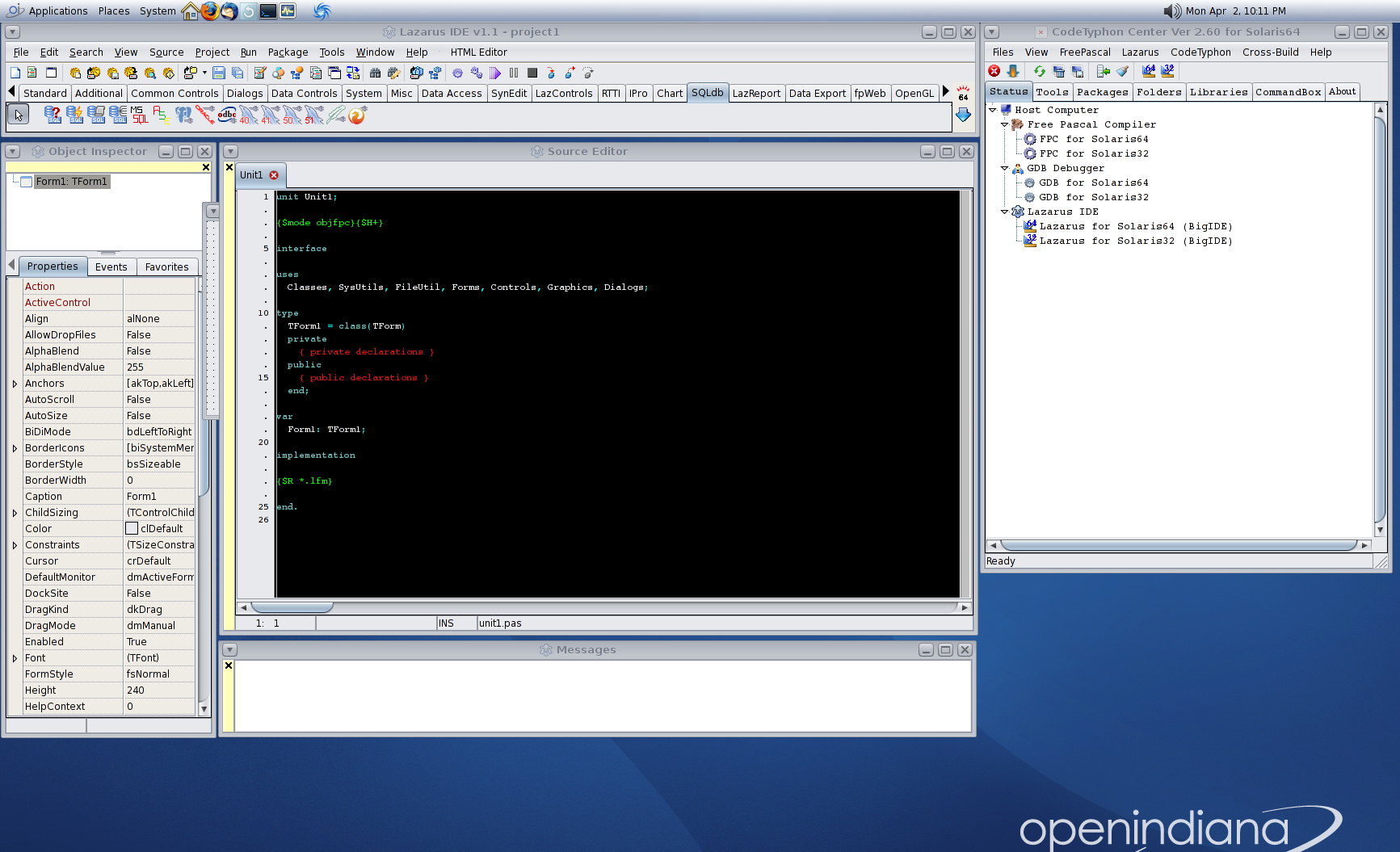Click the clock showing Mon Apr 2
The height and width of the screenshot is (852, 1400).
coord(1236,10)
